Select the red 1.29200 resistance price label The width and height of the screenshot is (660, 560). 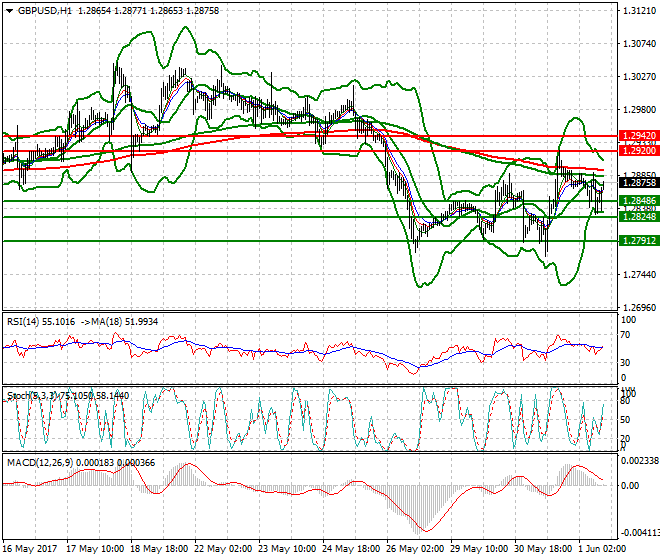click(639, 150)
